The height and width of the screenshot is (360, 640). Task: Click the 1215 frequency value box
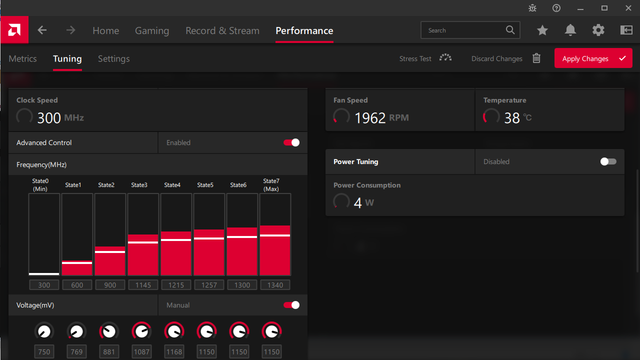coord(176,285)
